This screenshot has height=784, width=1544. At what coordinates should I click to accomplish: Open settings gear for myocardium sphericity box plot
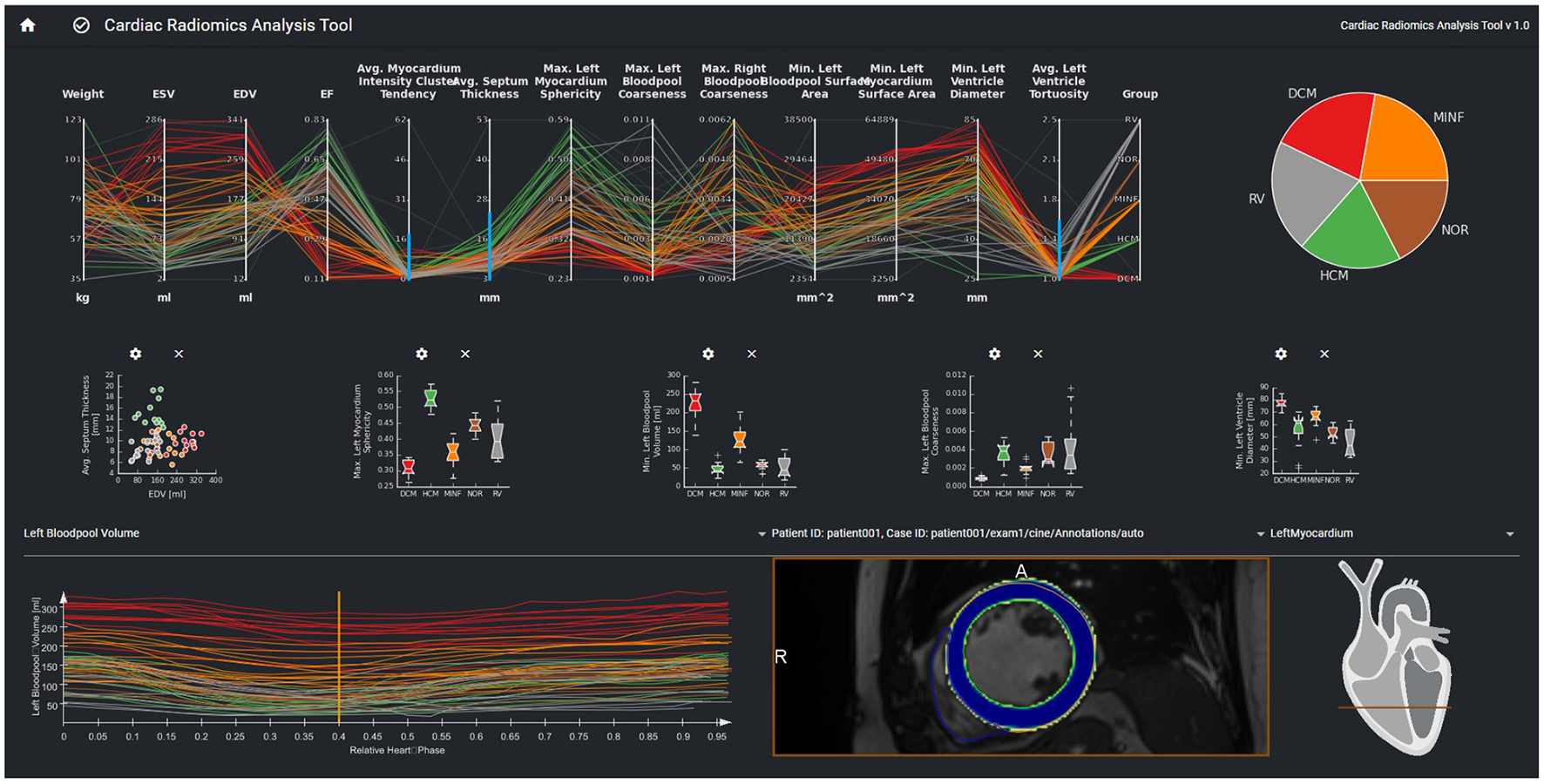point(422,354)
